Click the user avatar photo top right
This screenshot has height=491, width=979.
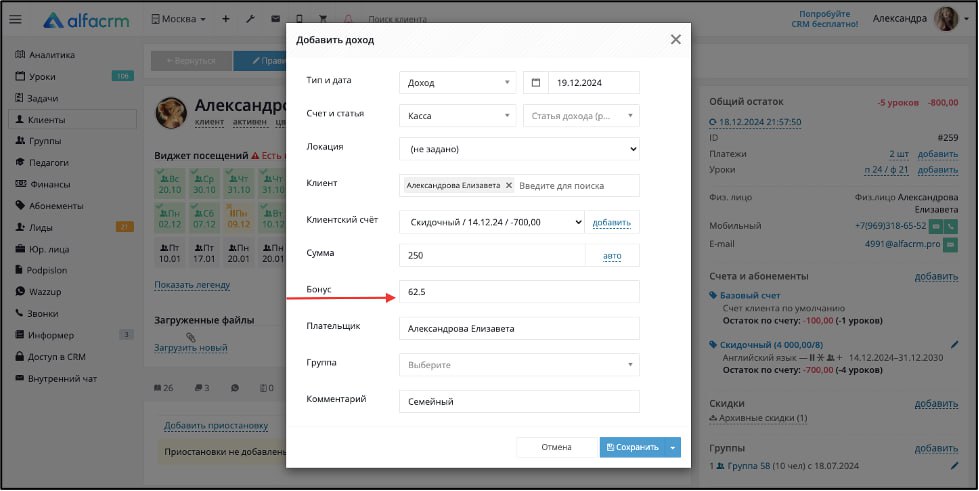click(946, 18)
